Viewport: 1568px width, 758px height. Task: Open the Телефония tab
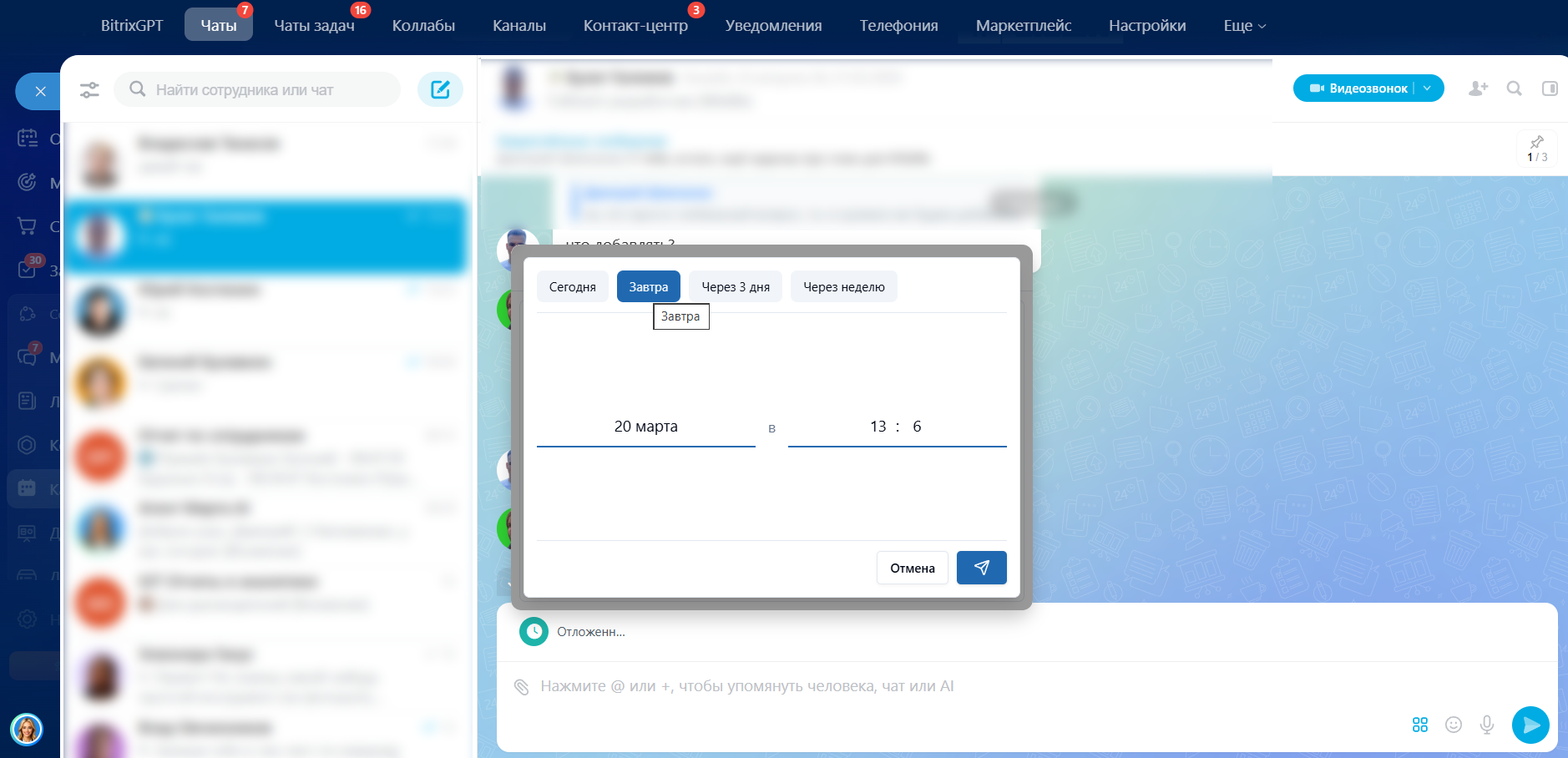pyautogui.click(x=899, y=26)
